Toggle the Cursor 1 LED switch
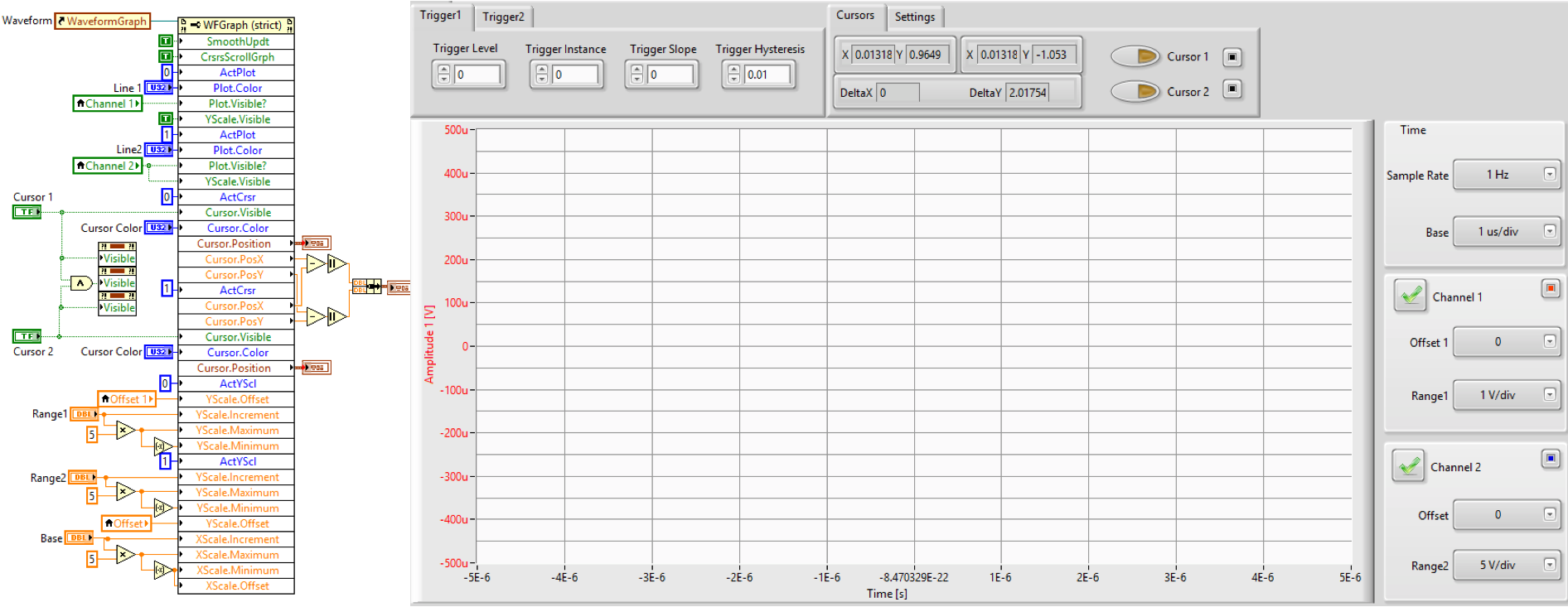This screenshot has height=607, width=1568. point(1135,56)
